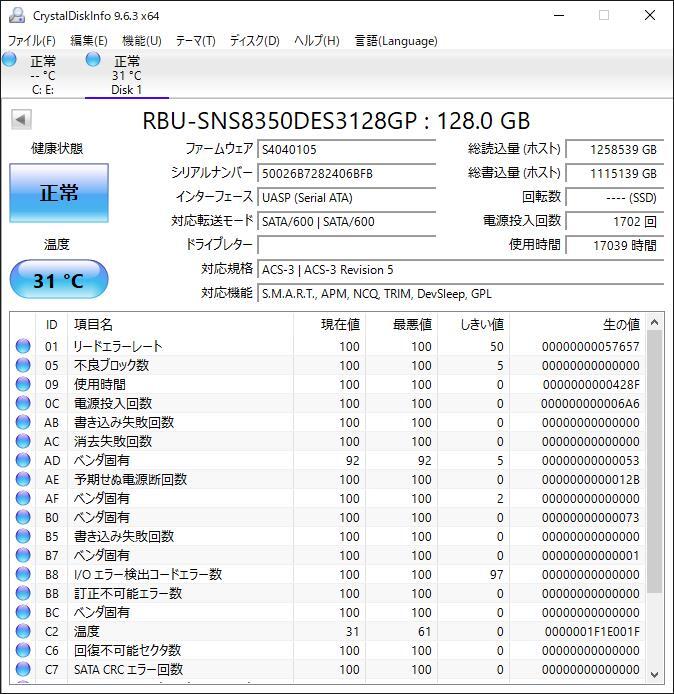Click the empty drive letter field
This screenshot has height=694, width=674.
click(x=347, y=245)
